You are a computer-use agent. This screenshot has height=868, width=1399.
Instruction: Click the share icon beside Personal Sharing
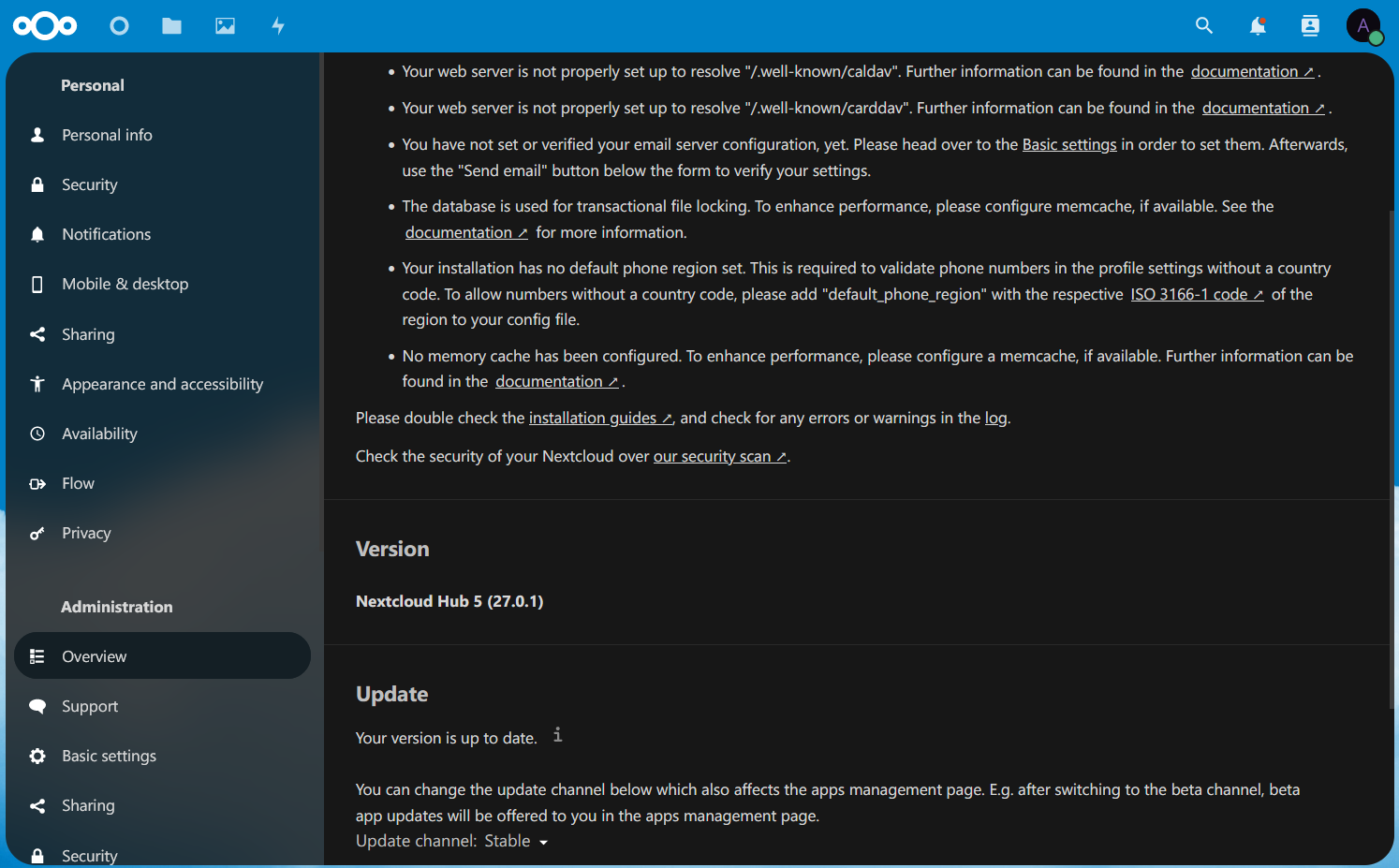[37, 334]
